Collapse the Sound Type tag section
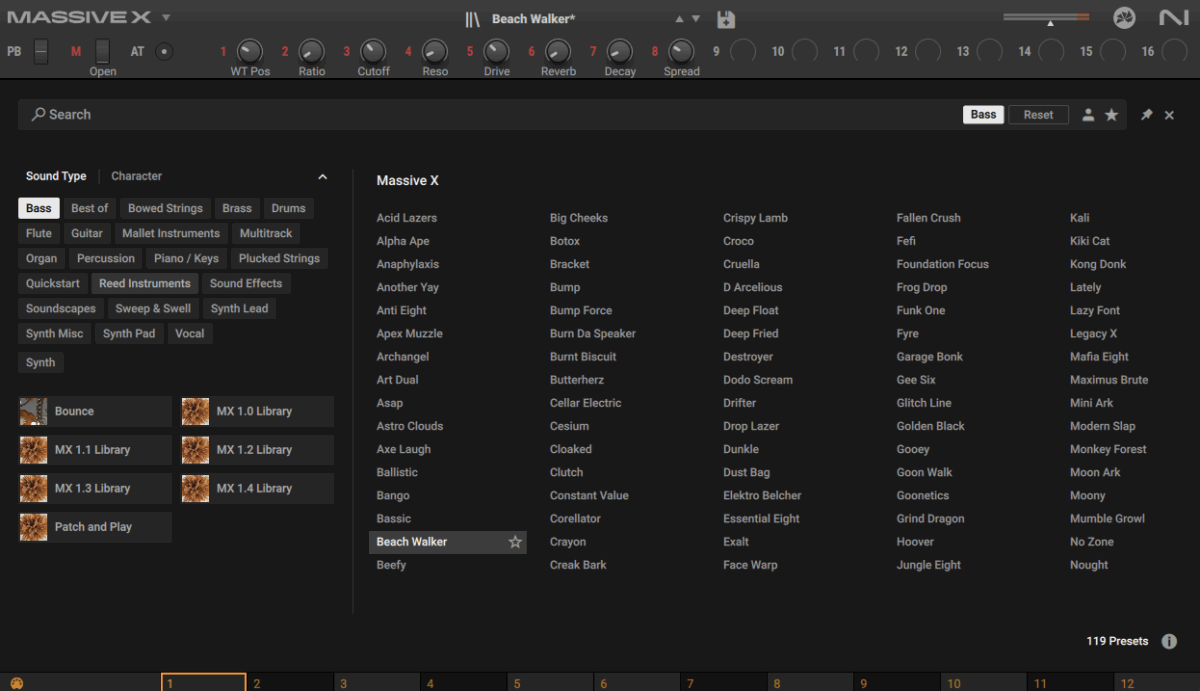This screenshot has height=691, width=1200. (322, 177)
